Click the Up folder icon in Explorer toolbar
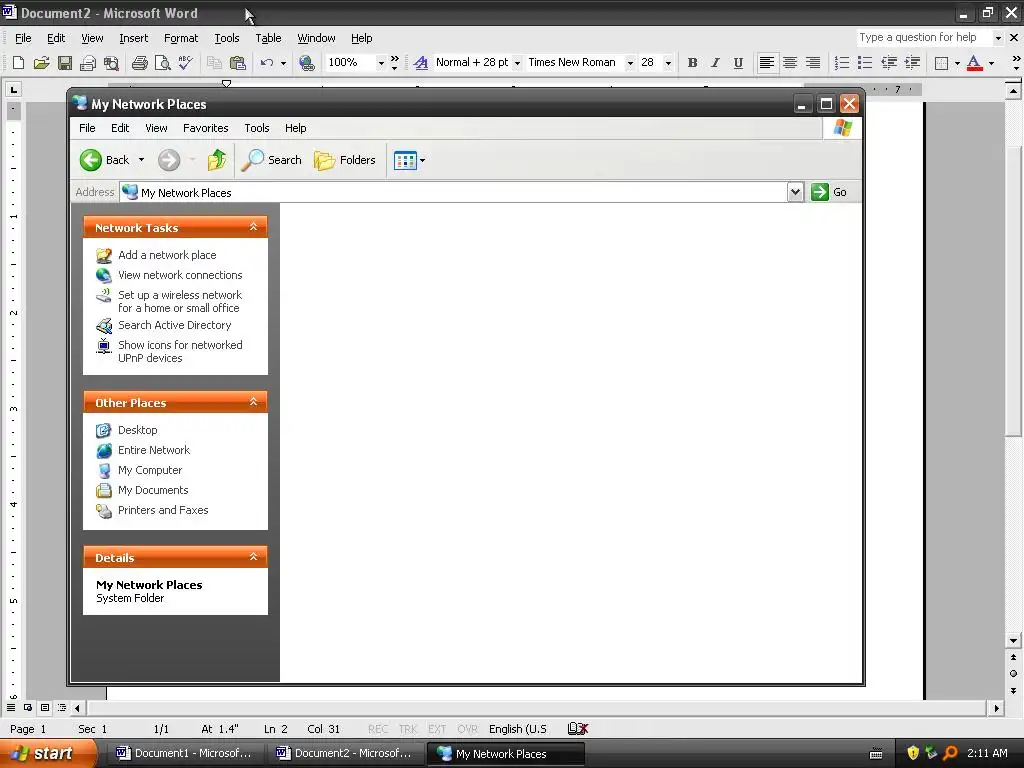 pyautogui.click(x=217, y=160)
